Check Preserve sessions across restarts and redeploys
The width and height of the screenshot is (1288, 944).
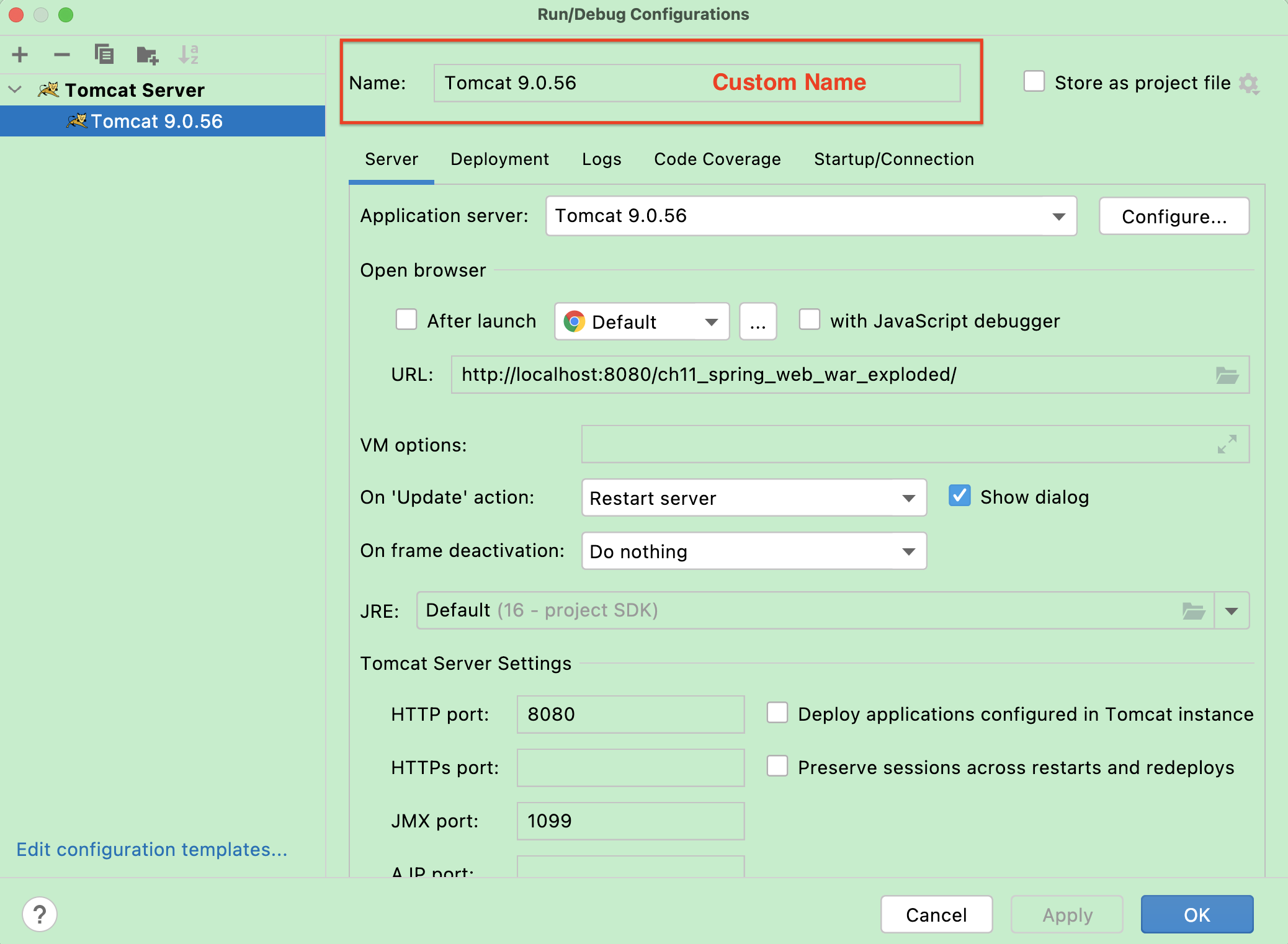777,766
